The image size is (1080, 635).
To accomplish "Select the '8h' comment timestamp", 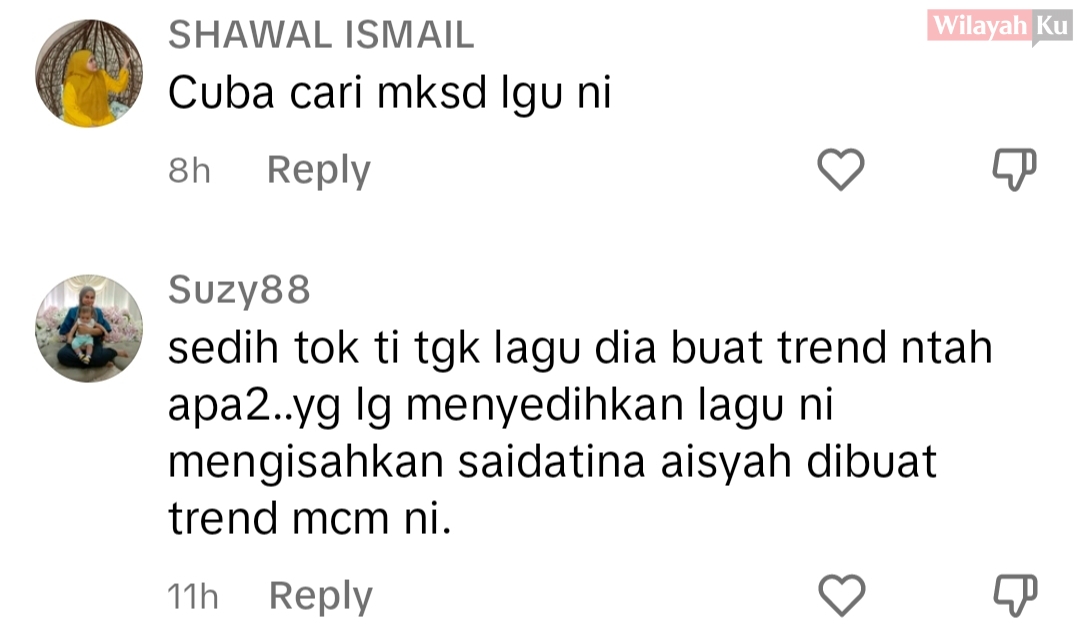I will [189, 171].
